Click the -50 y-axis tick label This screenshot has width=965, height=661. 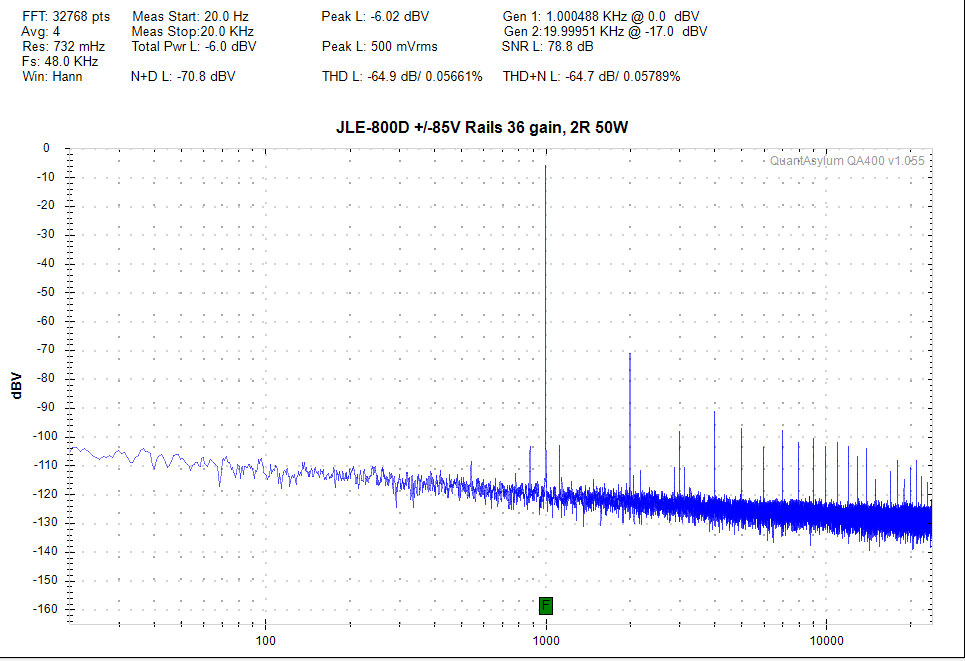44,292
